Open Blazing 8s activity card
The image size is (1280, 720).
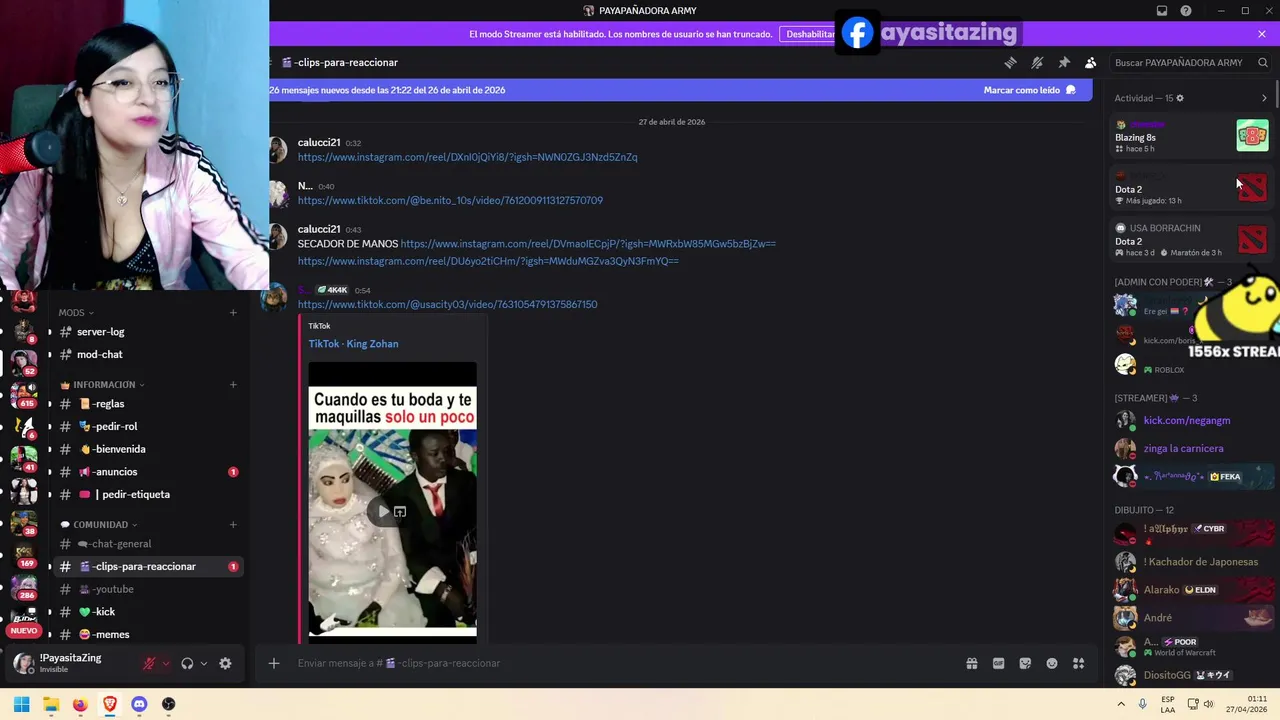pyautogui.click(x=1191, y=136)
